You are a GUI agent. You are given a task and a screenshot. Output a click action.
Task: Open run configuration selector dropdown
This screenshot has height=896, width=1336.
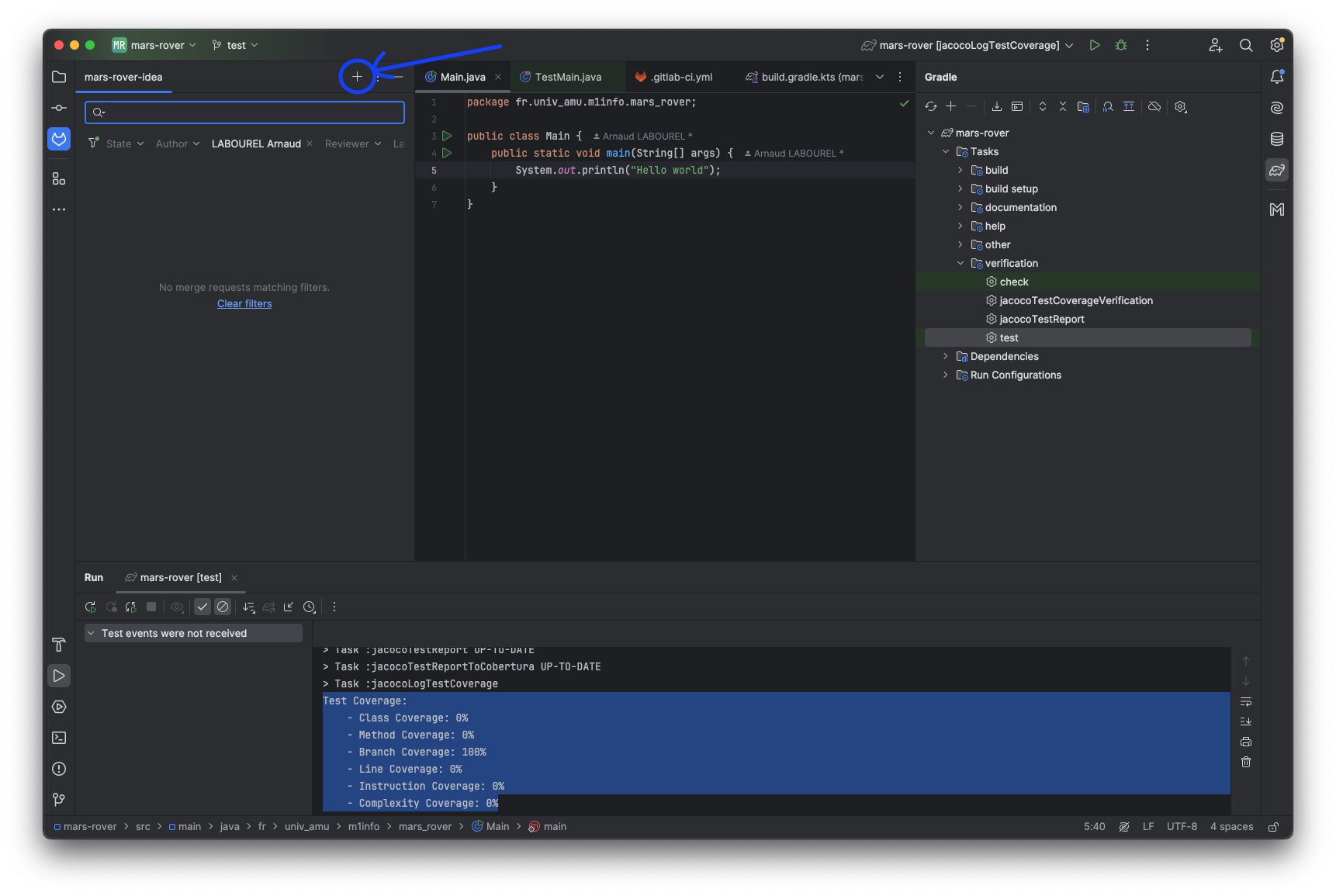967,45
